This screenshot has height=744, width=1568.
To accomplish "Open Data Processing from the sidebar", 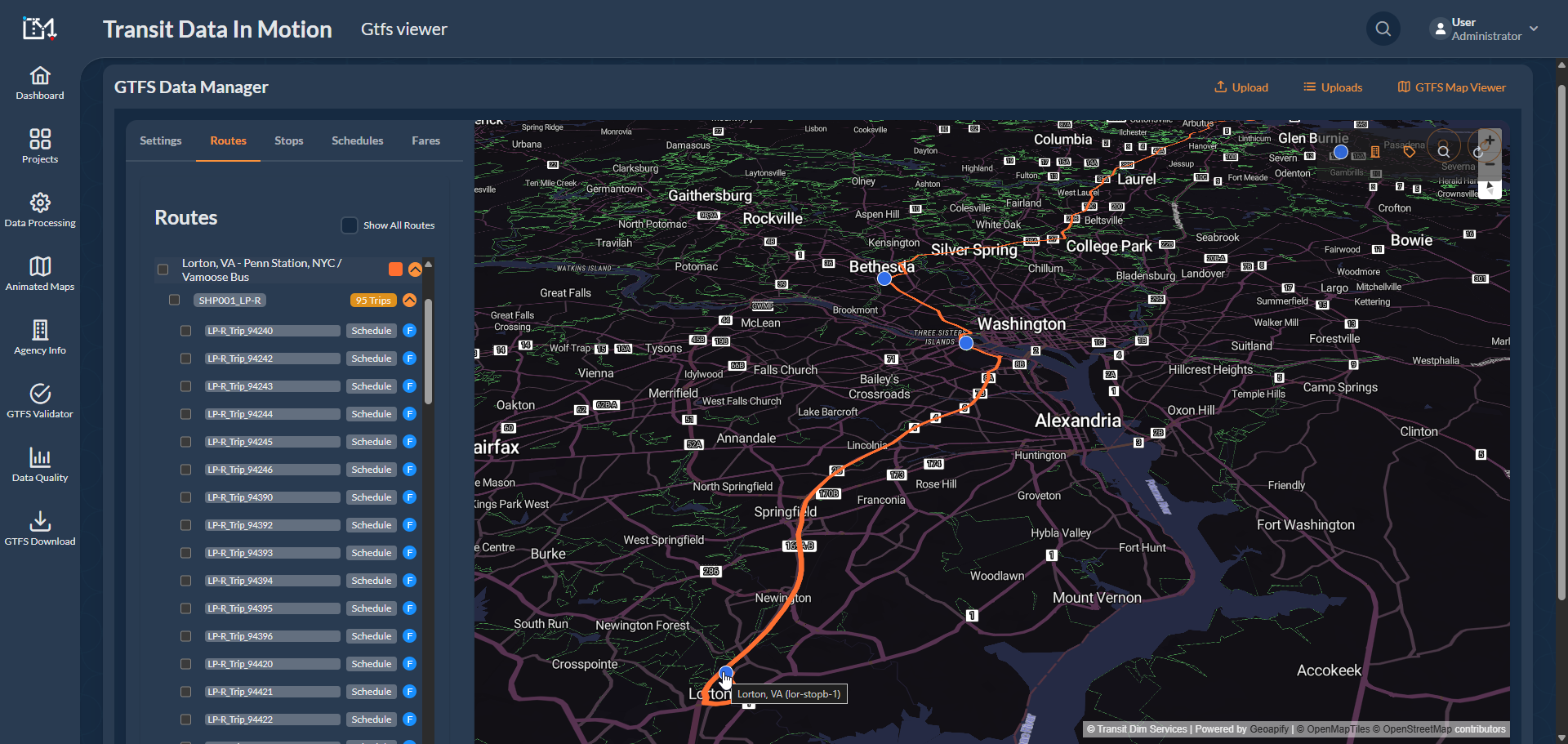I will (40, 210).
